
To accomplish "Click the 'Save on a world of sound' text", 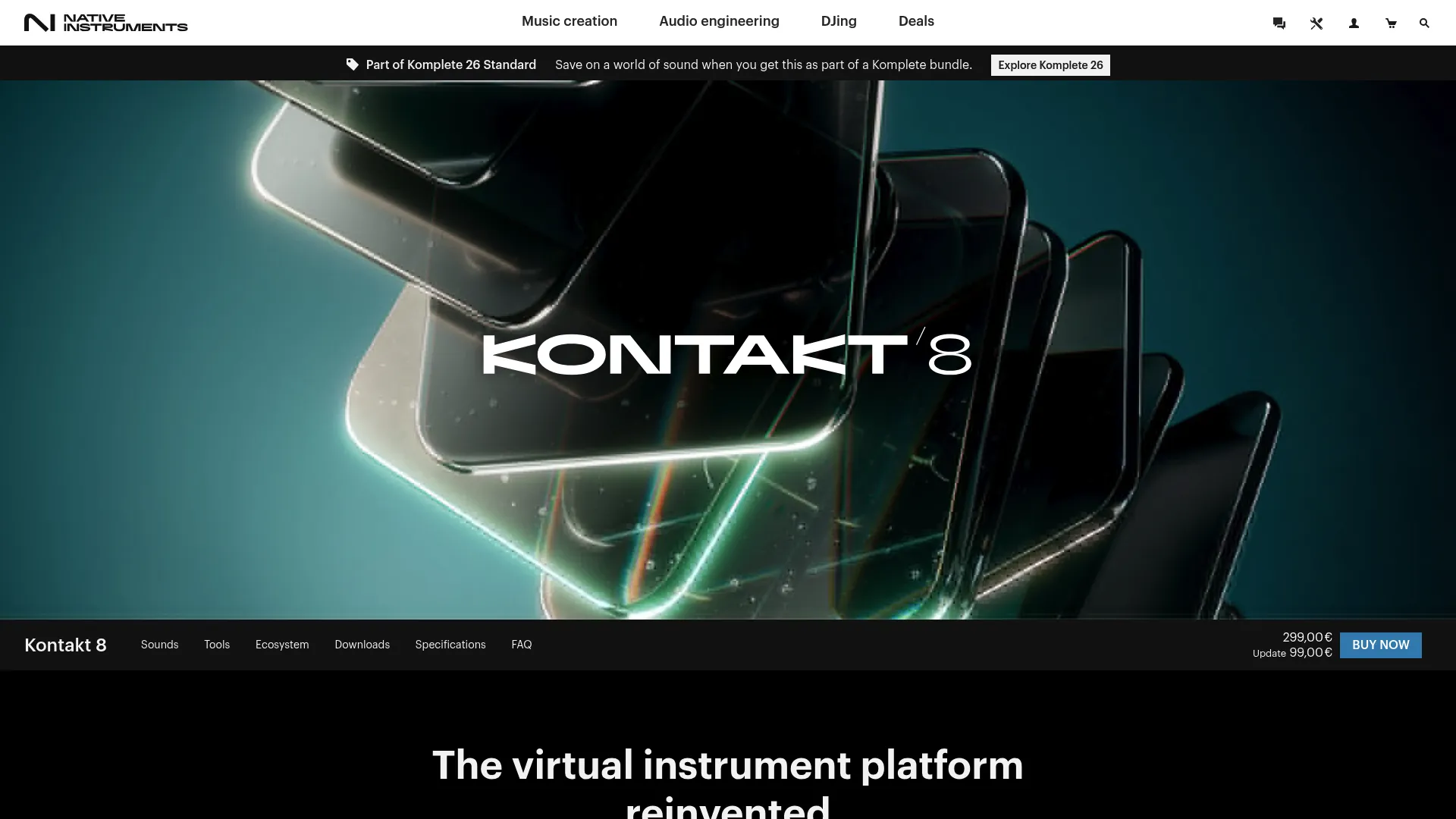I will (764, 64).
